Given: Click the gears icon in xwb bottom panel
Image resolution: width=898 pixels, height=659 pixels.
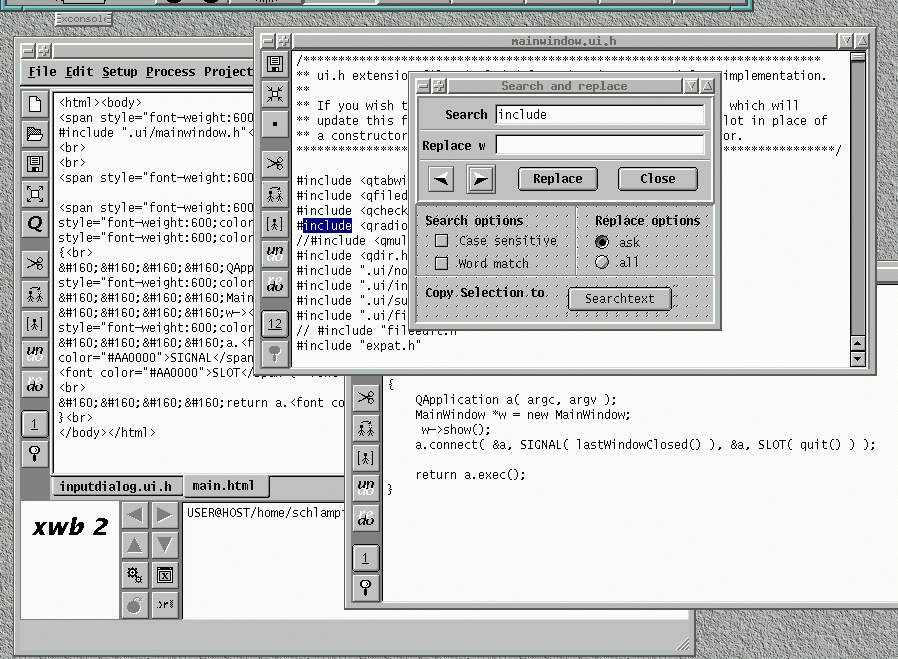Looking at the screenshot, I should [x=135, y=575].
